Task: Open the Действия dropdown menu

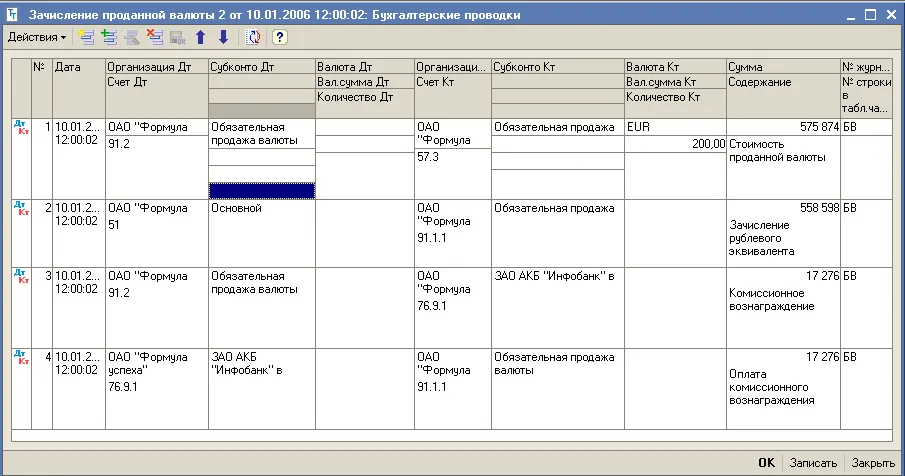Action: pyautogui.click(x=37, y=38)
